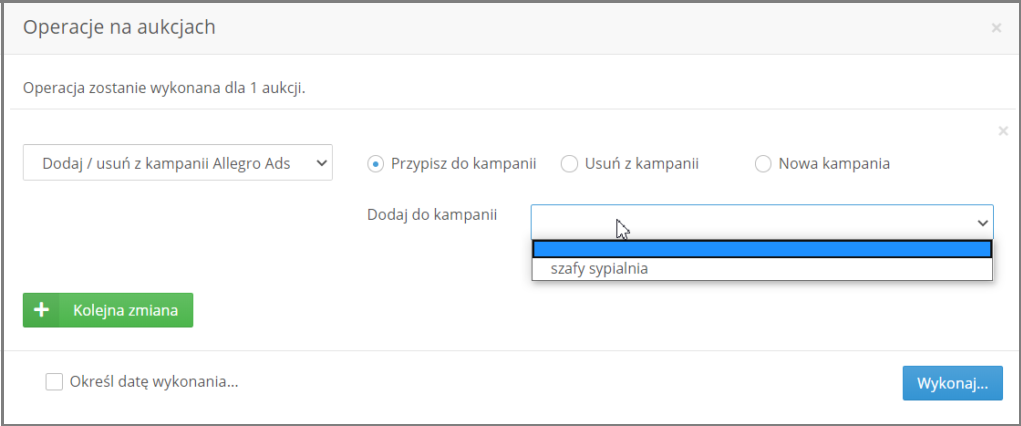Choose the Usuń z kampanii radio option
Screen dimensions: 1021x426
[569, 164]
